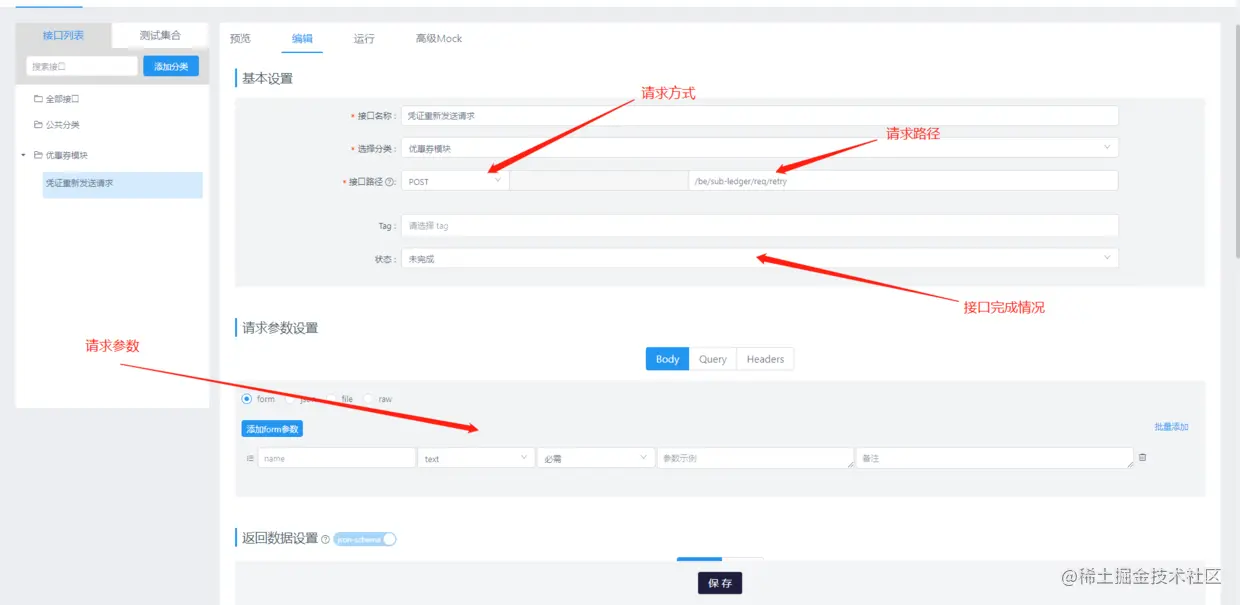Click the drag handle icon of the form parameter row
The height and width of the screenshot is (605, 1240).
[250, 458]
